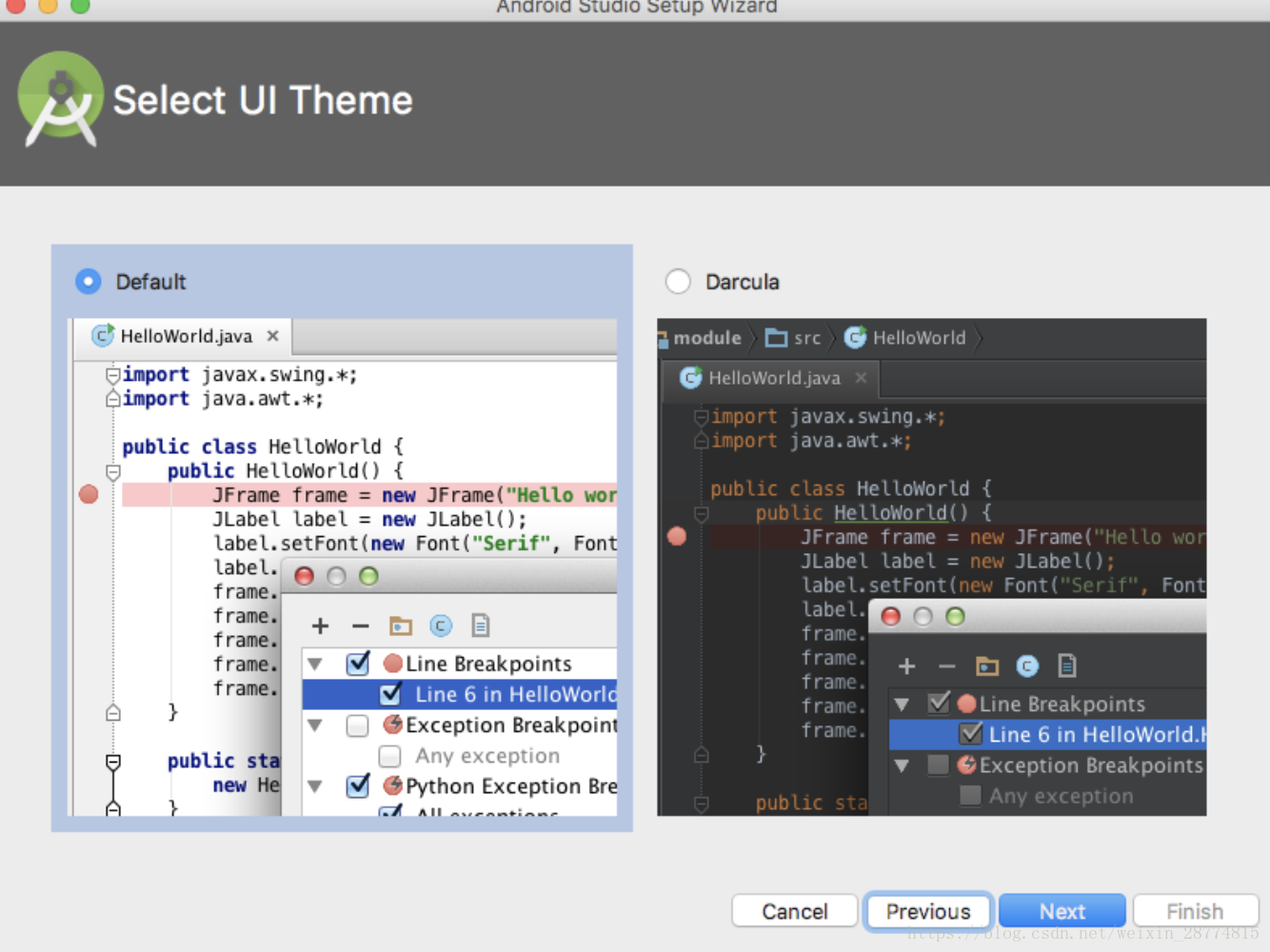Click fold toggle beside public HelloWorld(), Default preview

113,471
